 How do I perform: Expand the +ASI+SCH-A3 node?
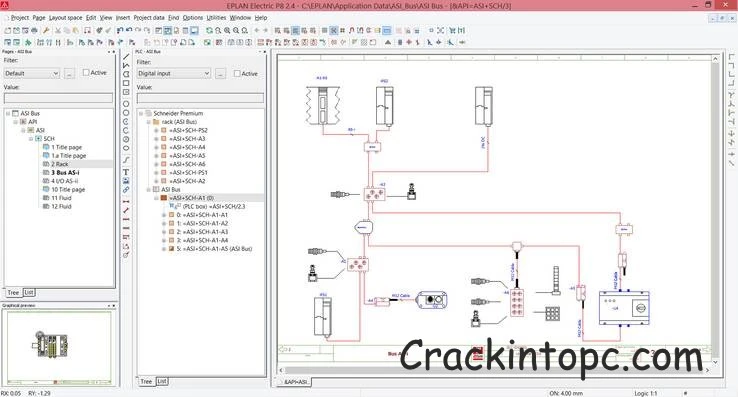[156, 139]
